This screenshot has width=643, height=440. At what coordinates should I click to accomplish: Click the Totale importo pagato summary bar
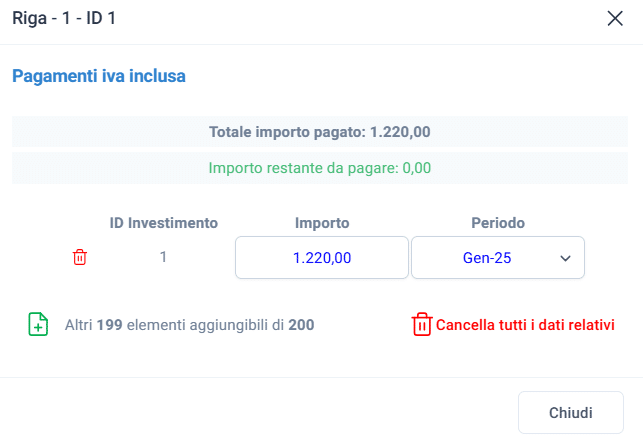[x=320, y=132]
